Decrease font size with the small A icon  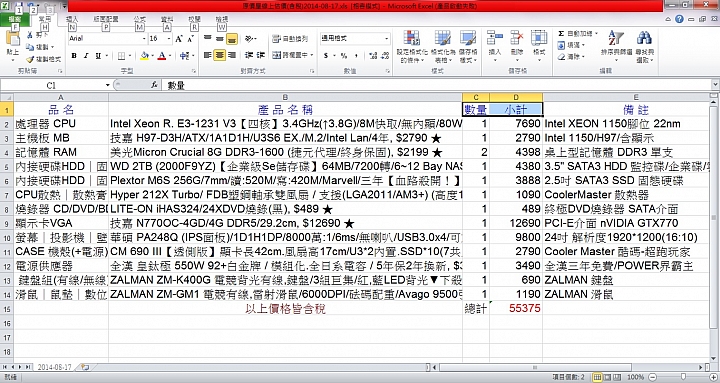point(191,39)
